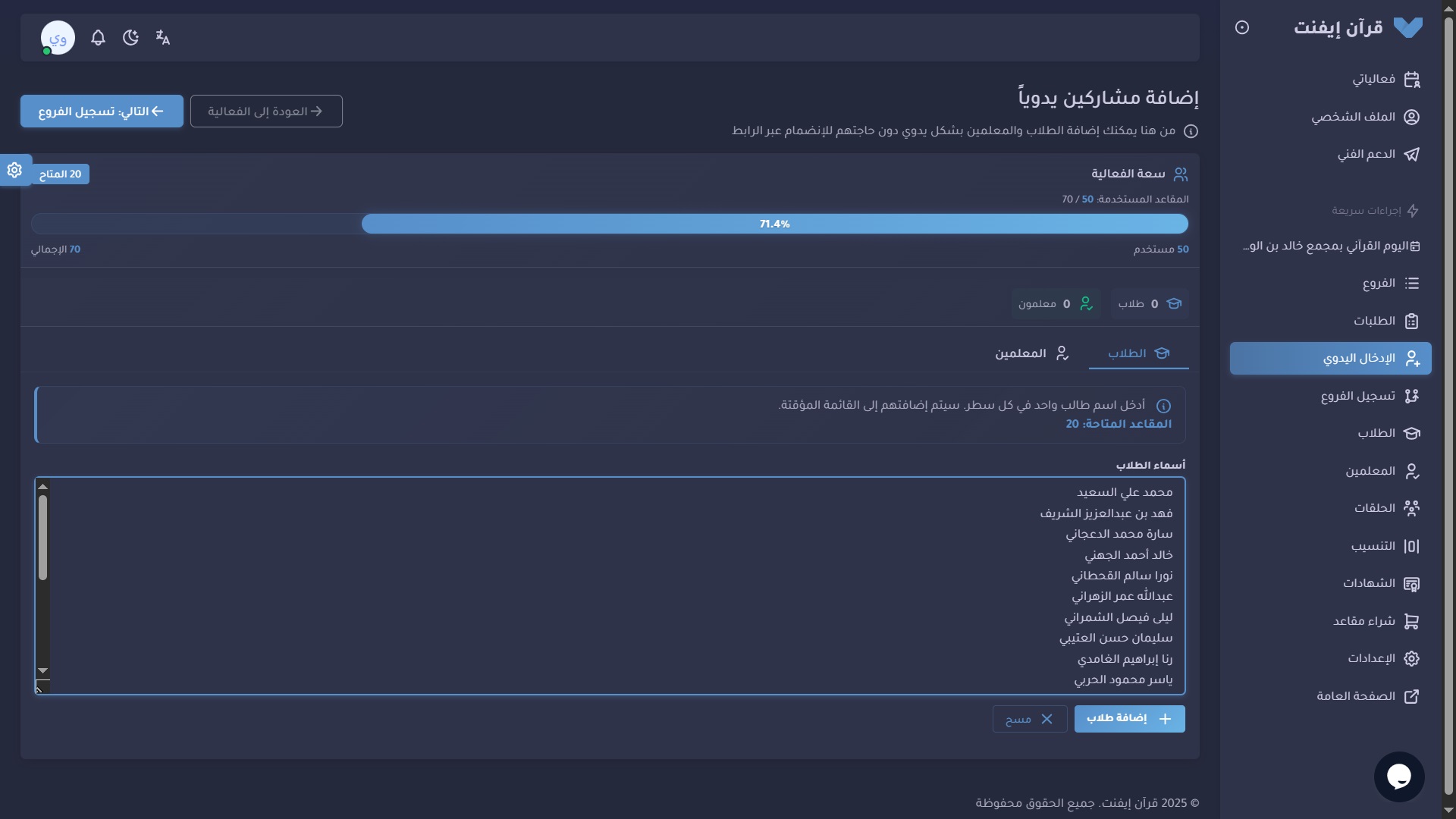Click the textarea scrollbar down arrow
1456x819 pixels.
[x=43, y=670]
